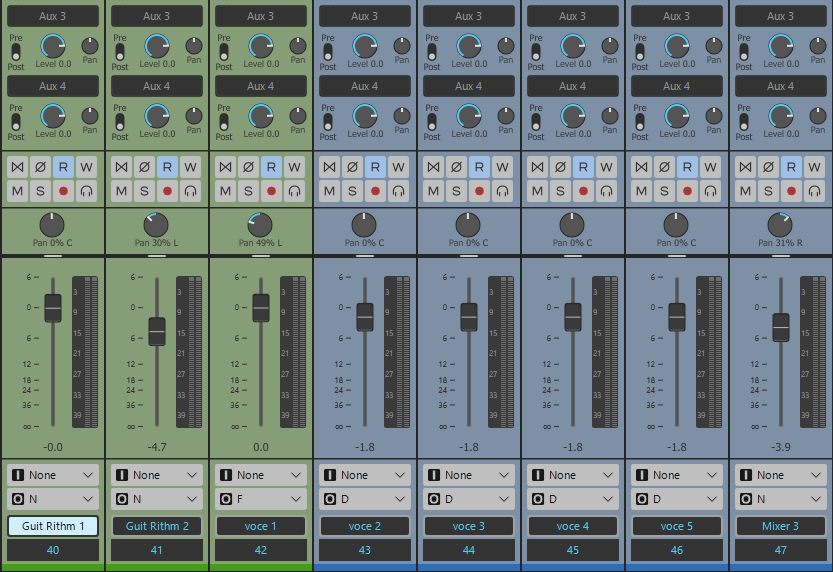Toggle phase invert icon on voce 5
Image resolution: width=833 pixels, height=572 pixels.
[663, 167]
